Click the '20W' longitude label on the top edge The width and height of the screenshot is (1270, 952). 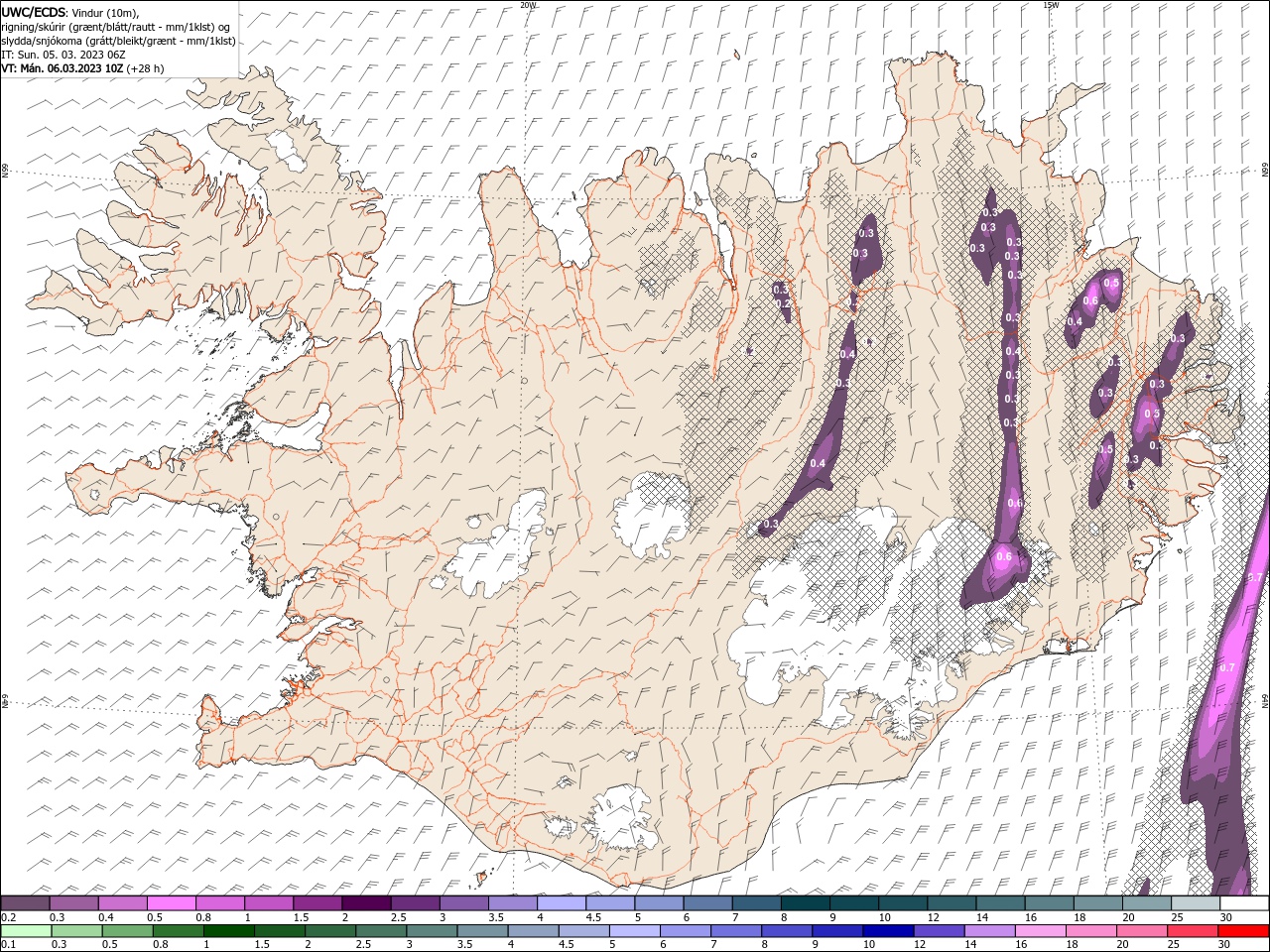click(x=528, y=5)
